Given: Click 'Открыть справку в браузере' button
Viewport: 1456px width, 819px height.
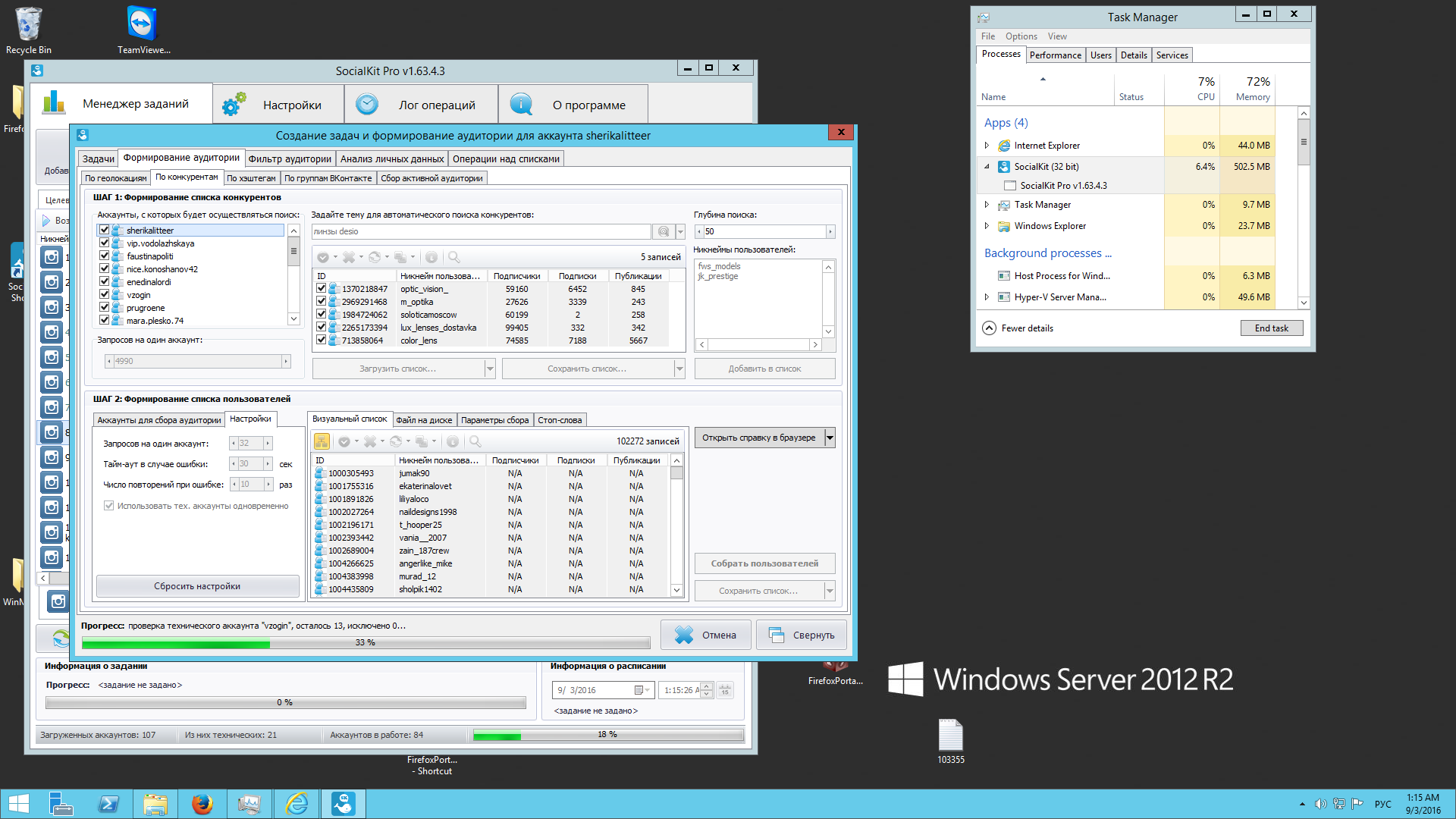Looking at the screenshot, I should pos(759,438).
